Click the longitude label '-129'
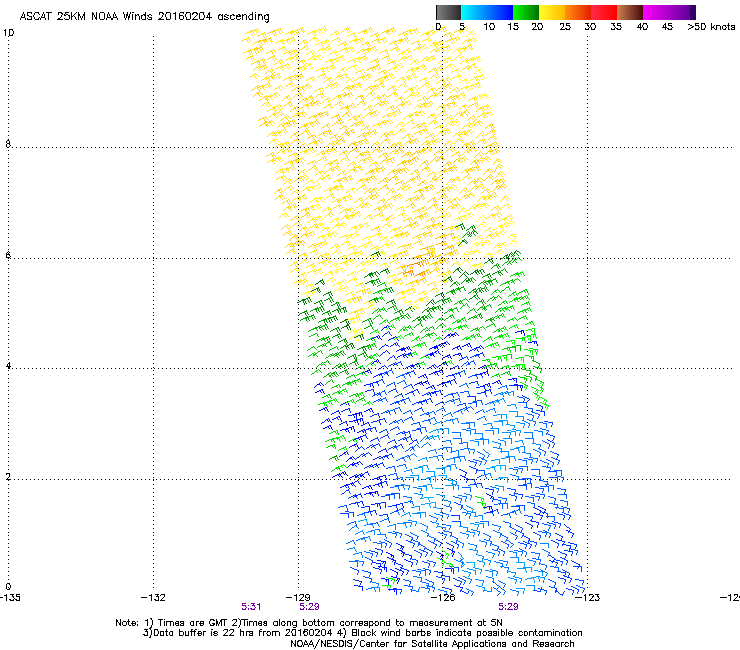 coord(298,598)
